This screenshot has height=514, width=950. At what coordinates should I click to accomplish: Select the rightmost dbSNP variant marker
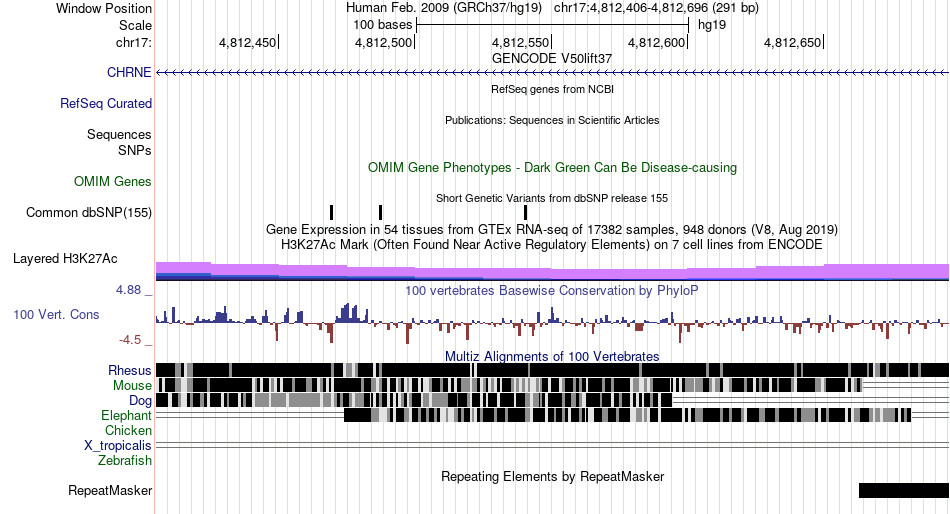(525, 212)
